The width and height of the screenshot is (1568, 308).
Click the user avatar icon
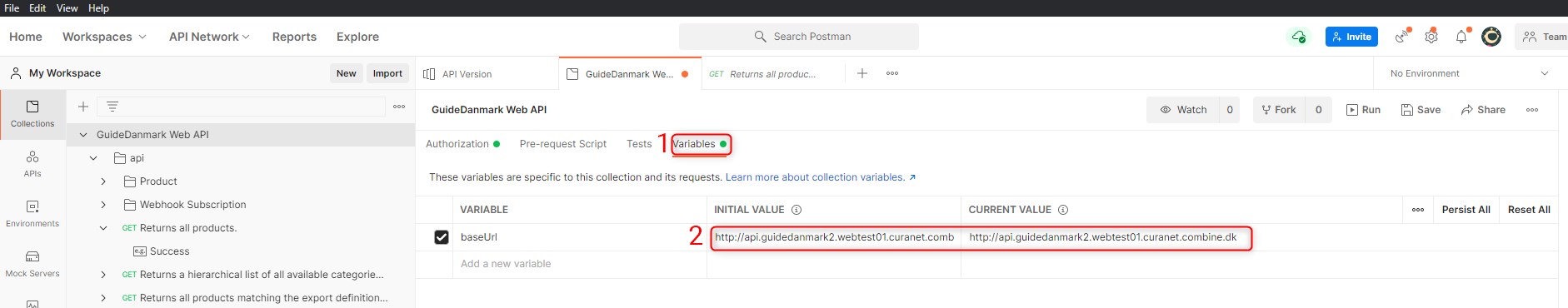click(x=1491, y=37)
